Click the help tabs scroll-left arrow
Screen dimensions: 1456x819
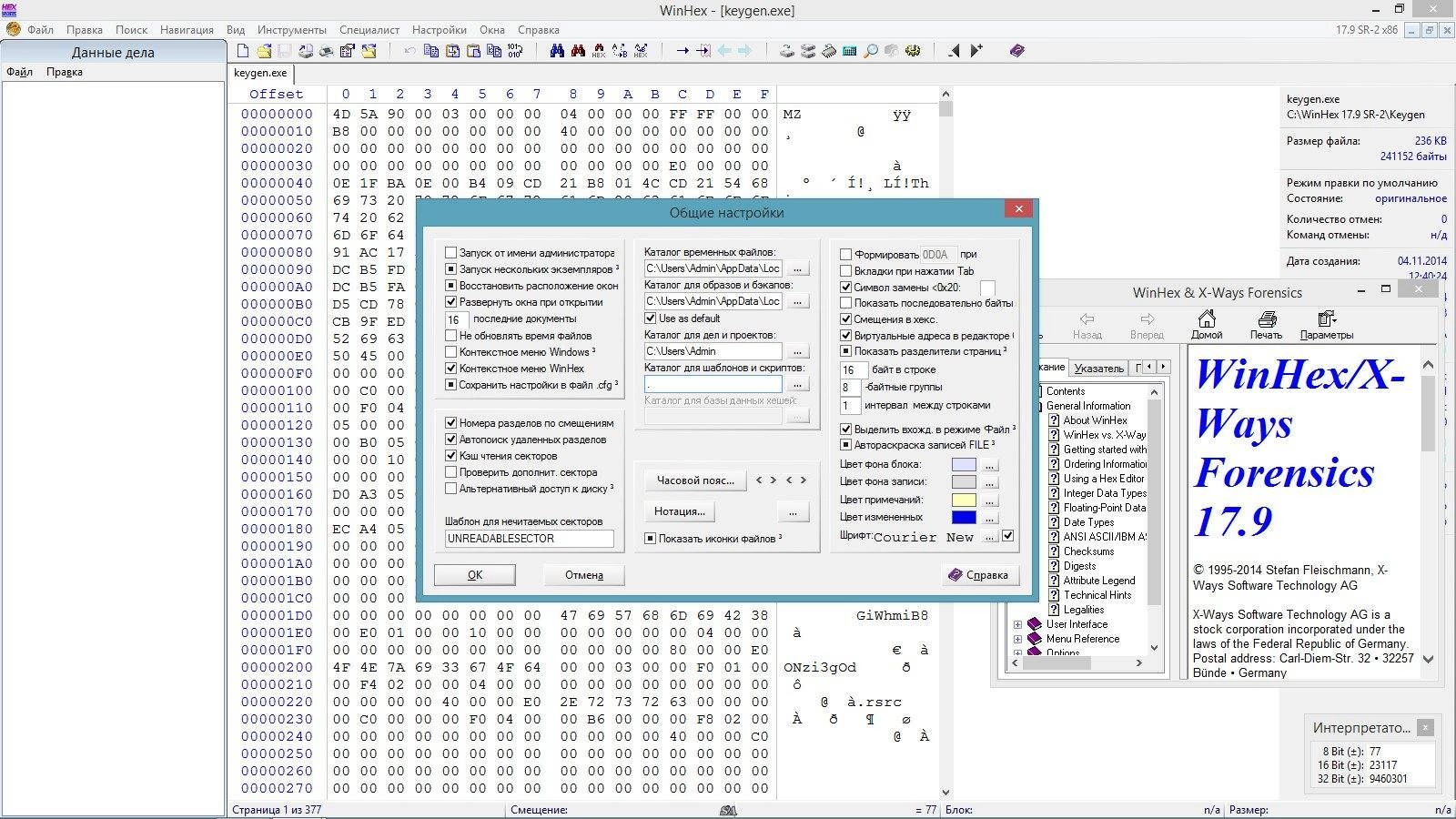[1148, 367]
